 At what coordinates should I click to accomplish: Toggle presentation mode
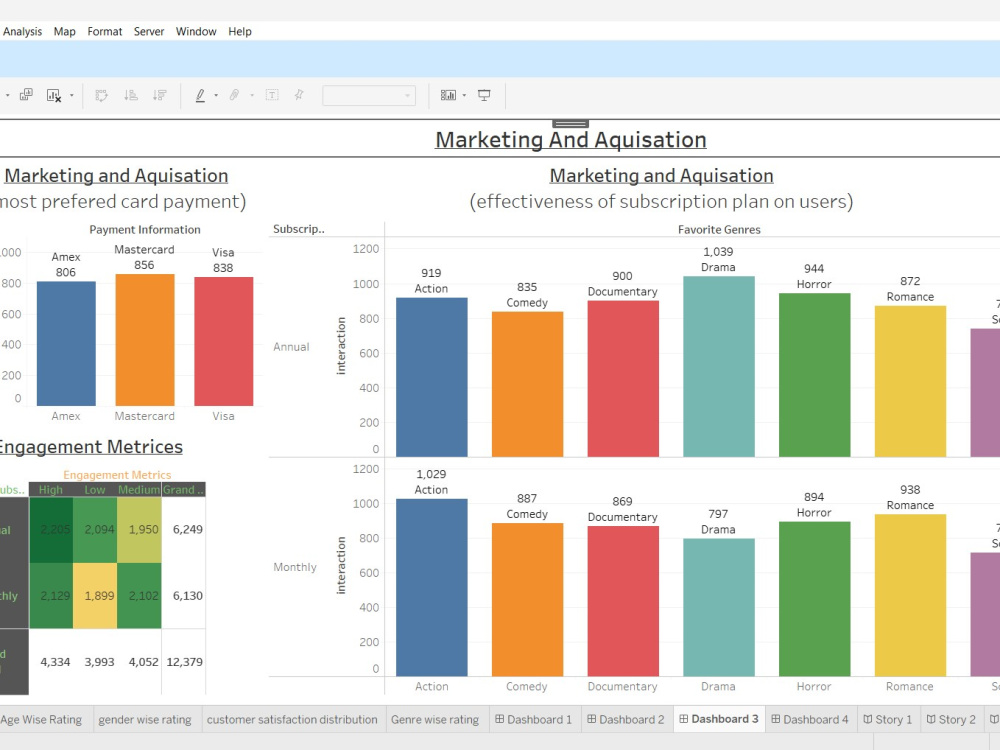[483, 94]
